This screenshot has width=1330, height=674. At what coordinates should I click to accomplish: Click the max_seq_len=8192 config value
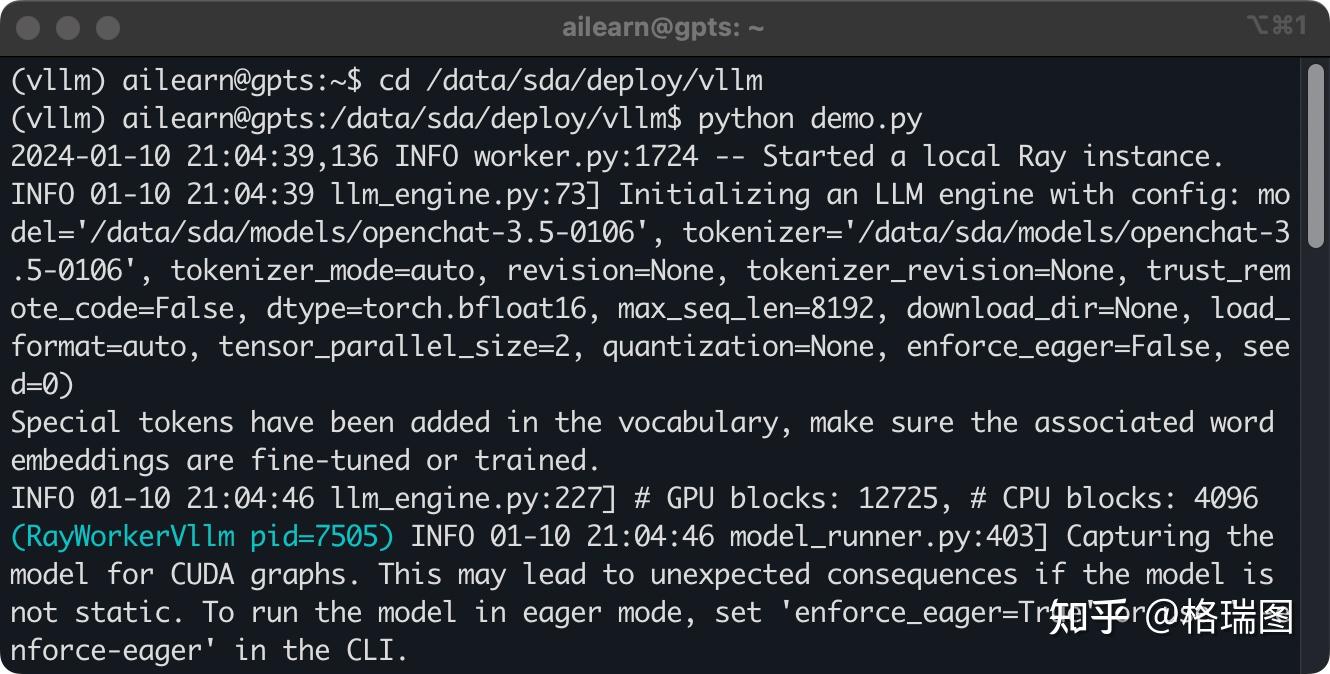pos(746,309)
